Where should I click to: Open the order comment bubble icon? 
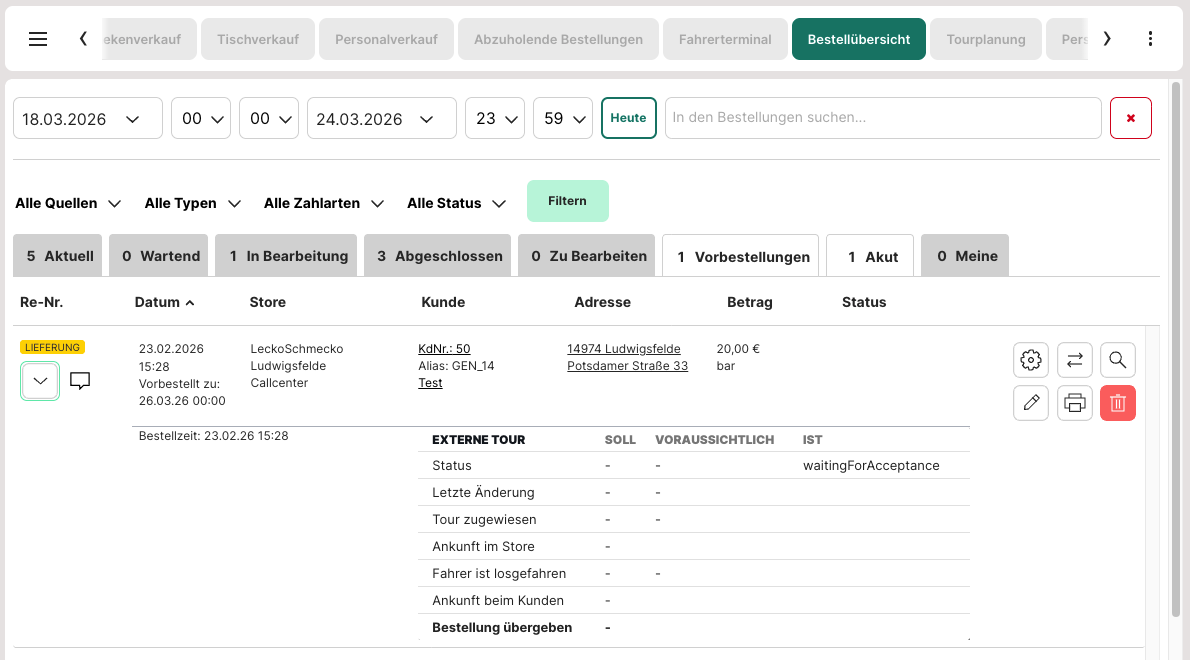click(x=81, y=381)
